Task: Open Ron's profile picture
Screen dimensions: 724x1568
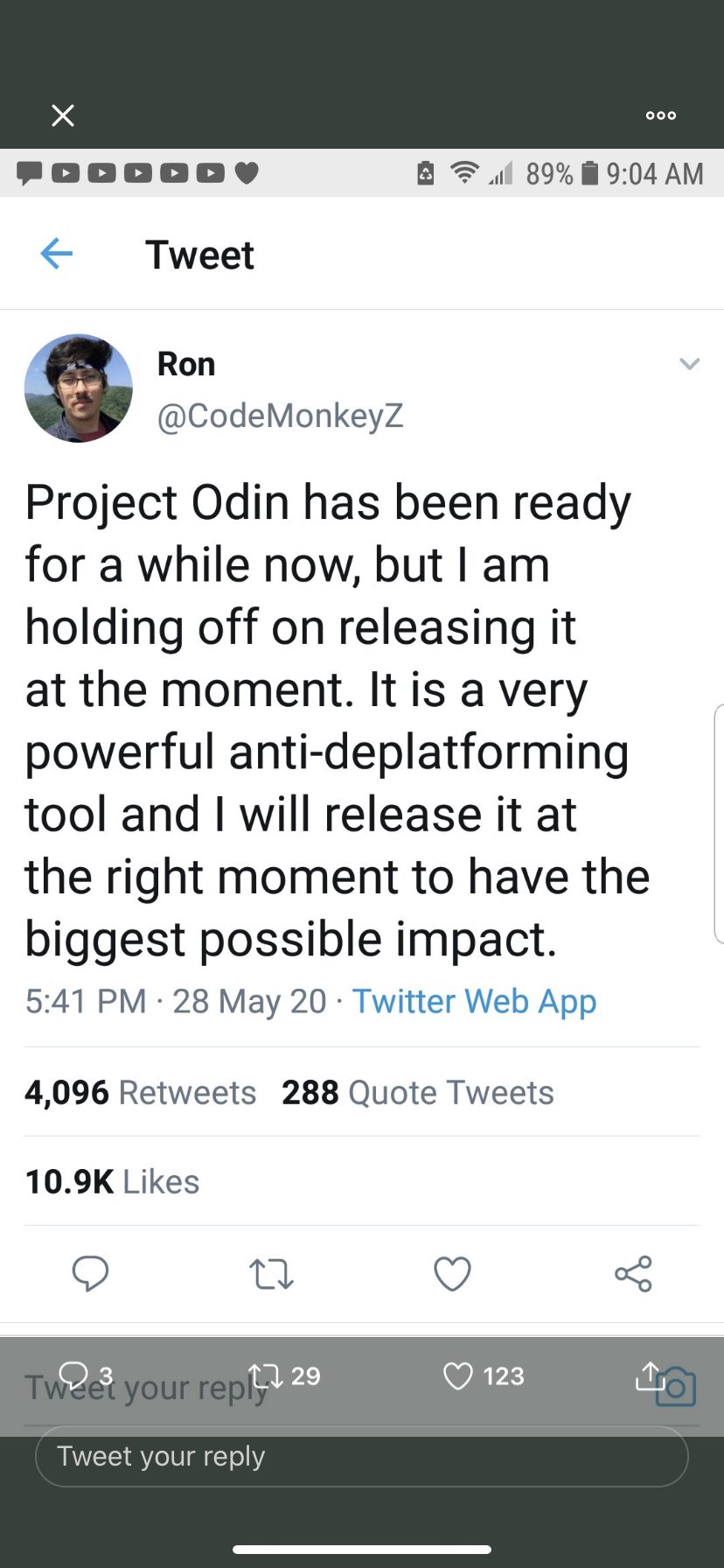Action: [x=79, y=388]
